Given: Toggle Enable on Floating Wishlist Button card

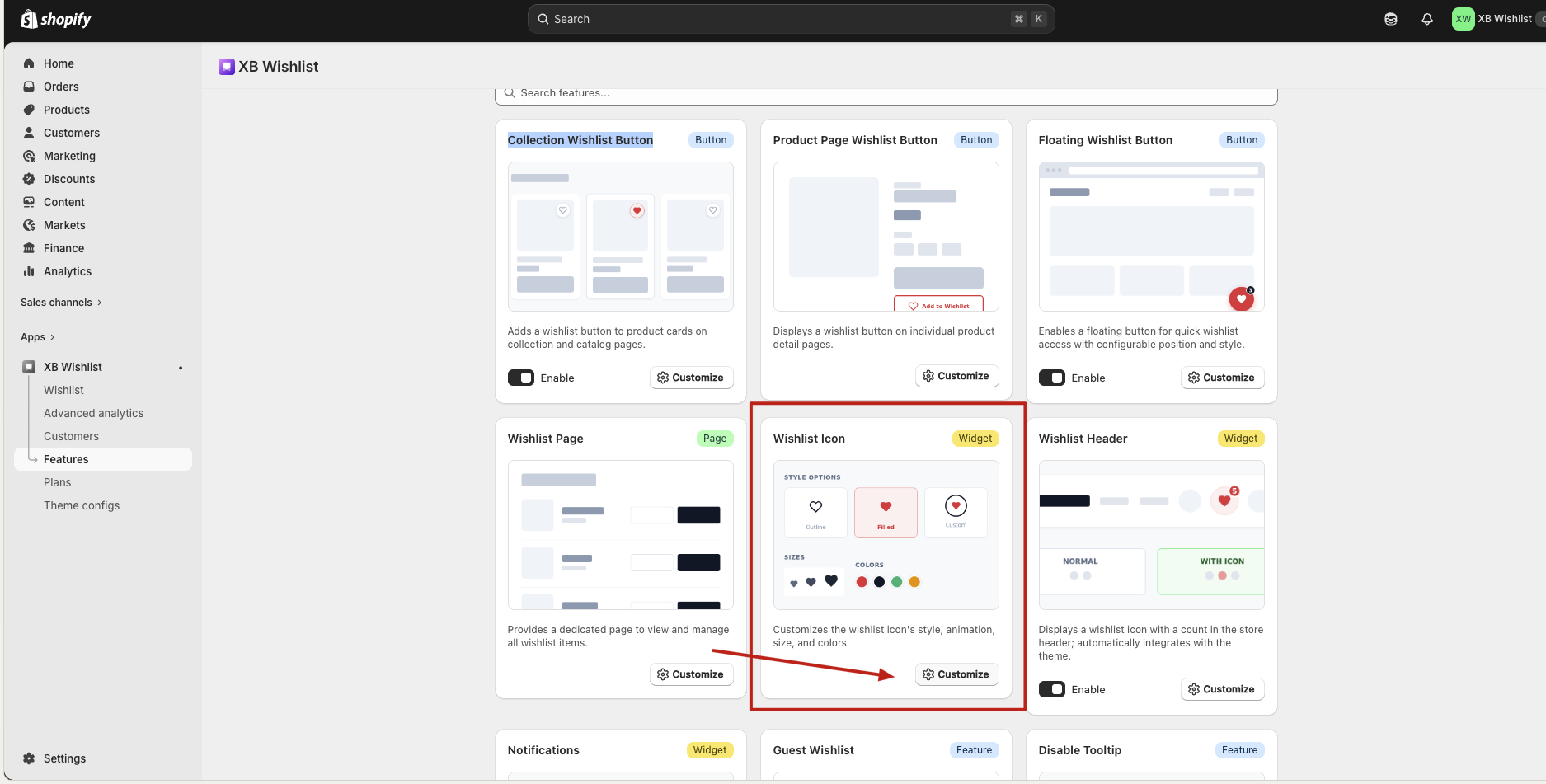Looking at the screenshot, I should (x=1052, y=378).
